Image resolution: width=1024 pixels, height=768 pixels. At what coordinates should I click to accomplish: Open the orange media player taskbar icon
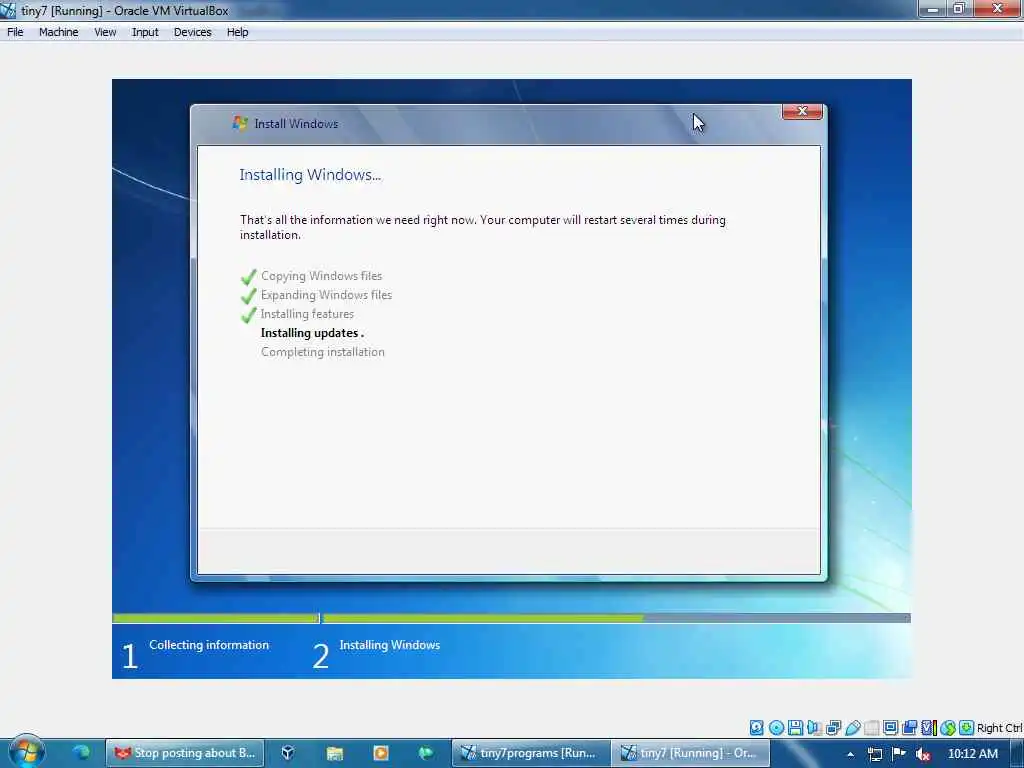(x=381, y=753)
